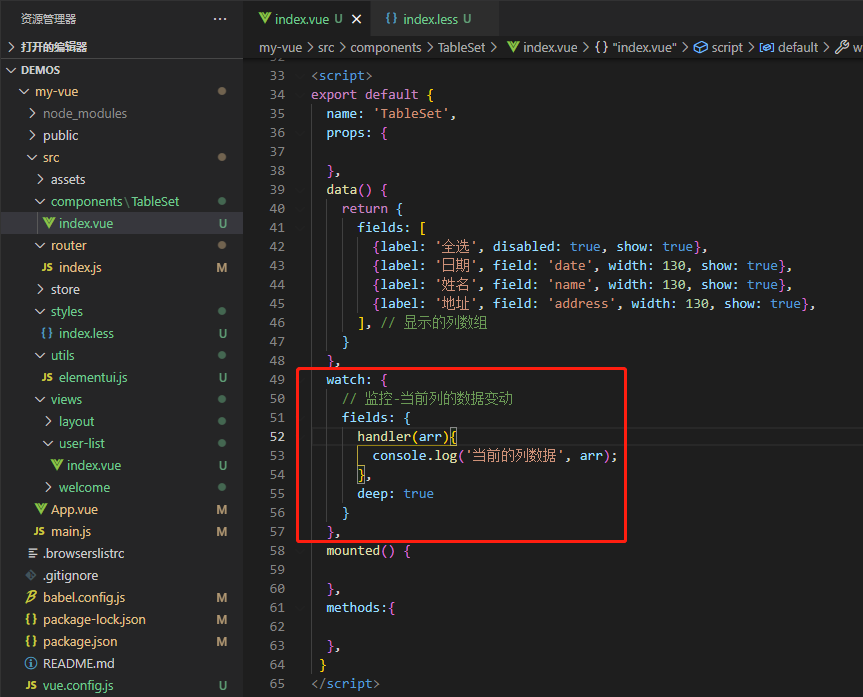Image resolution: width=863 pixels, height=697 pixels.
Task: Click default in the breadcrumb path
Action: [789, 48]
